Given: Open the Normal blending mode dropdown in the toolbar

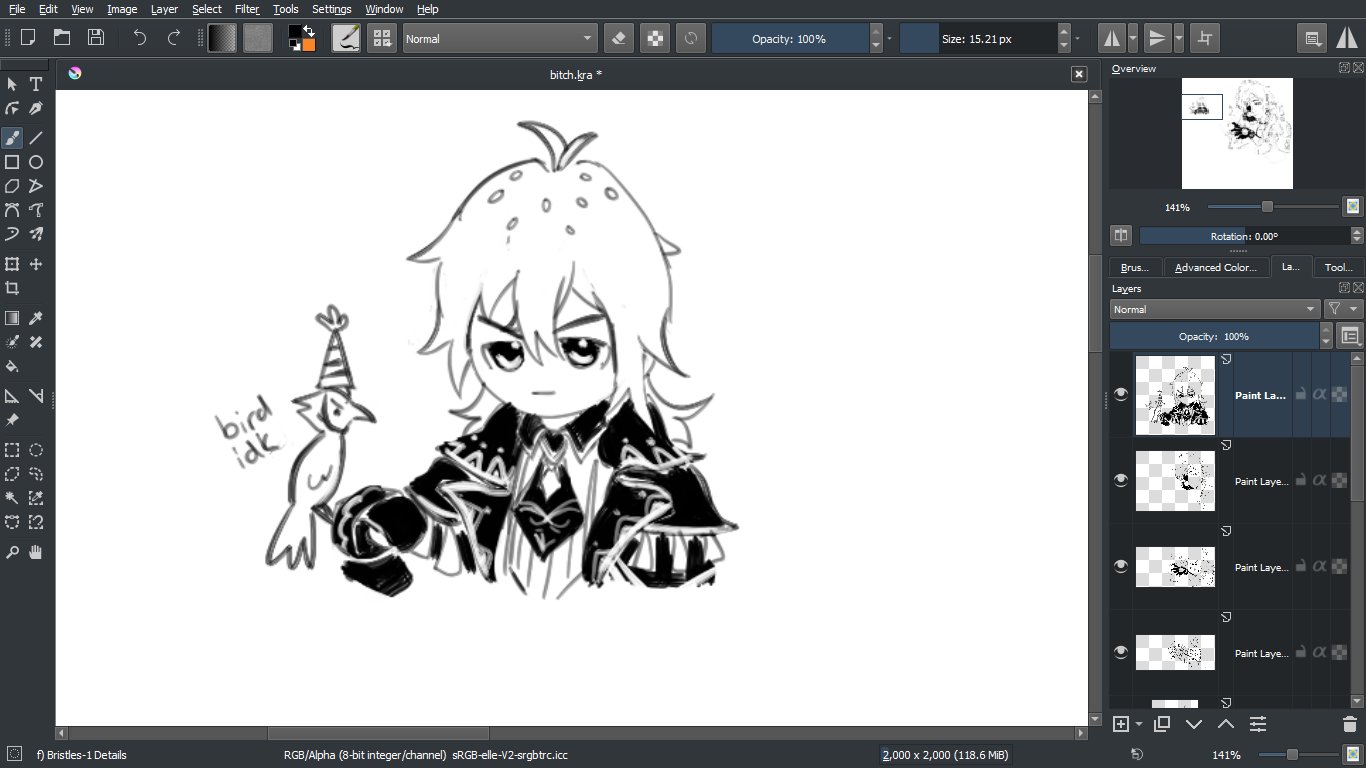Looking at the screenshot, I should 500,39.
